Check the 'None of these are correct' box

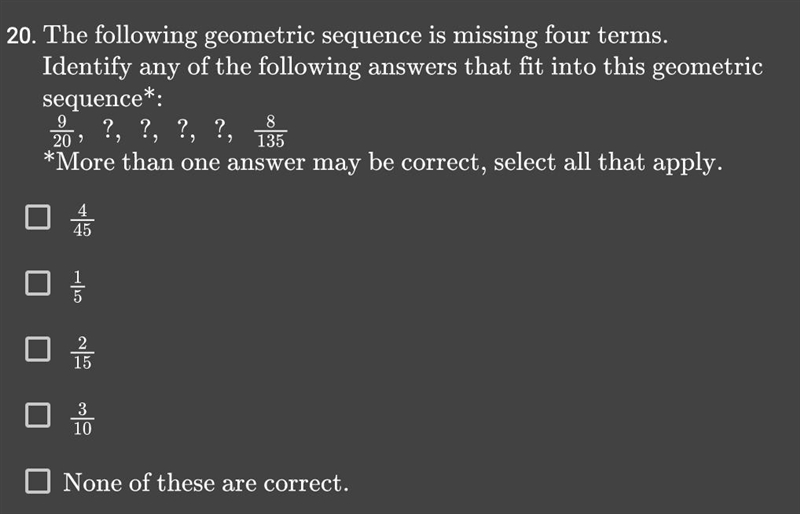tap(38, 481)
